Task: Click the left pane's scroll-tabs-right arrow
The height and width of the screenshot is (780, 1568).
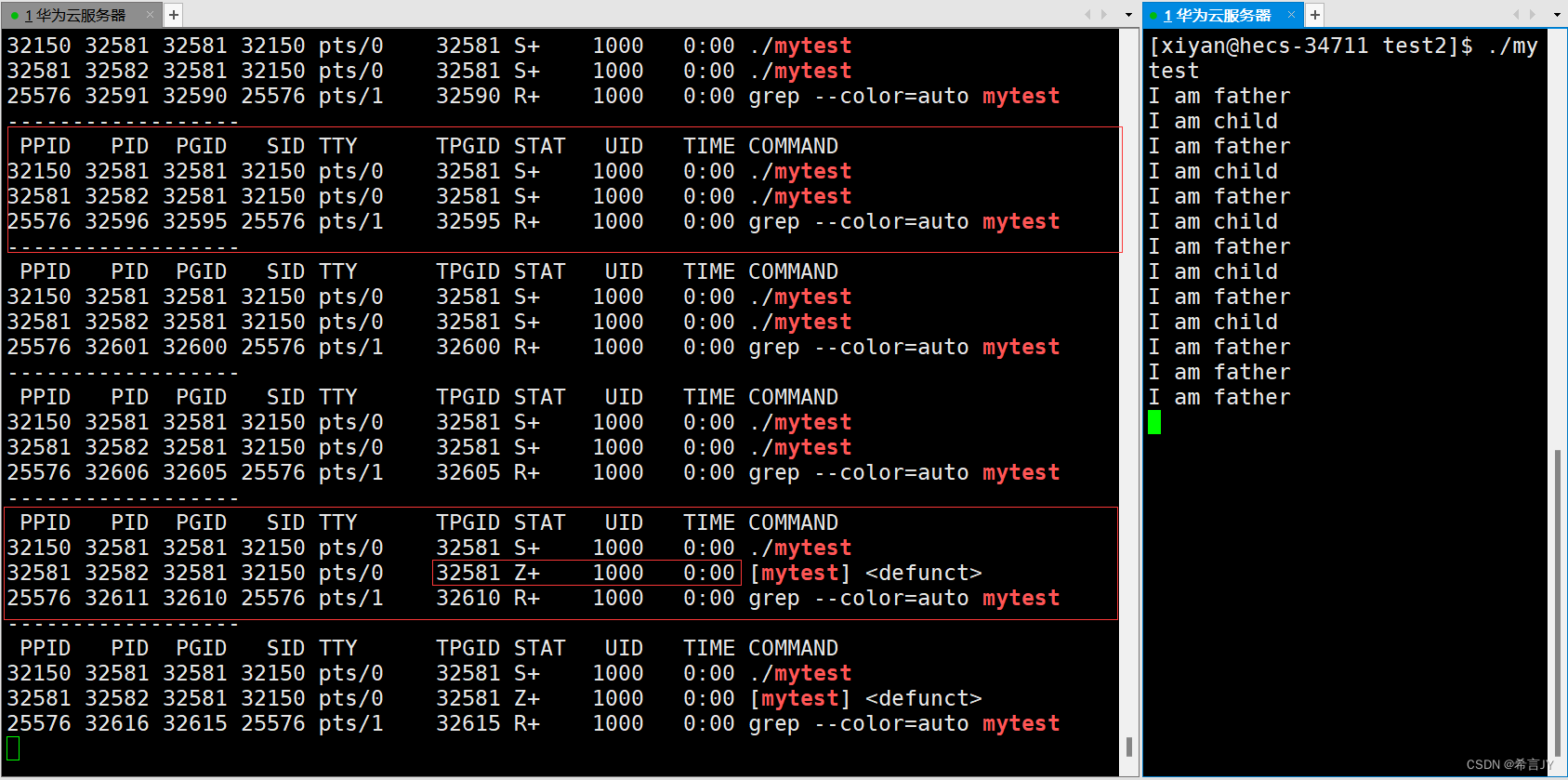Action: (1104, 15)
